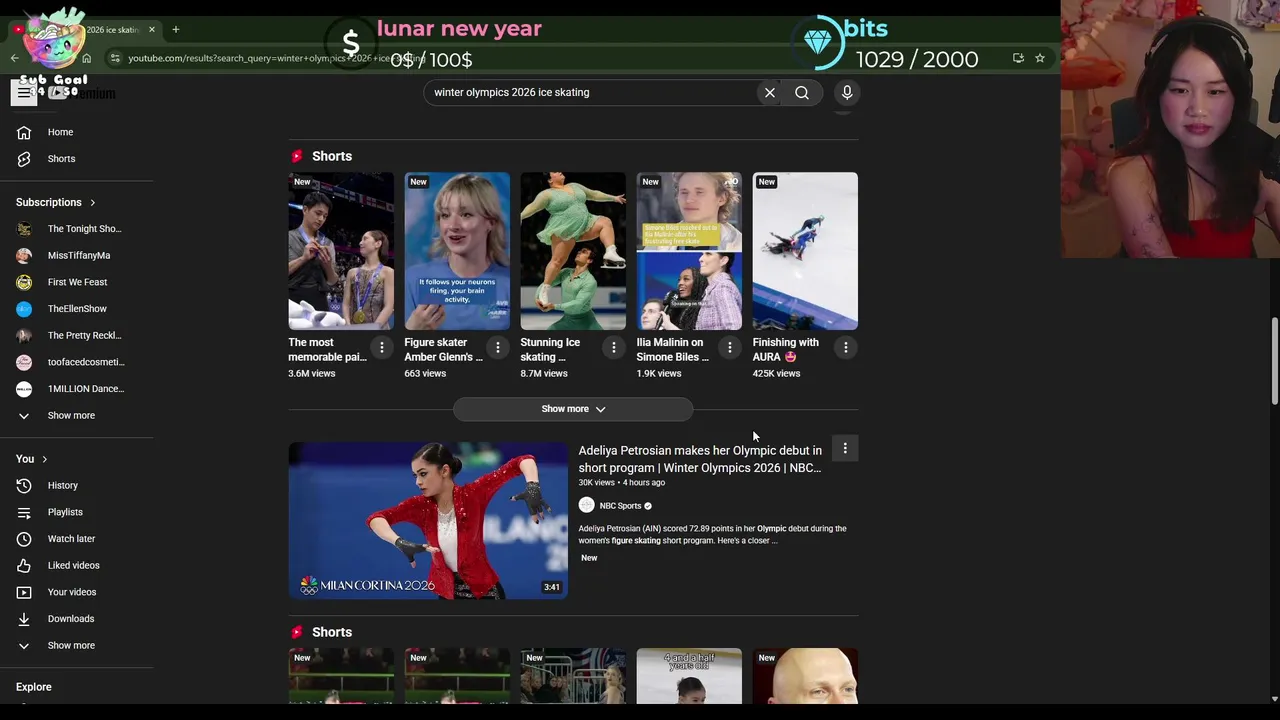This screenshot has height=720, width=1280.
Task: Open options for 'Stunning Ice skating' short
Action: click(x=613, y=347)
